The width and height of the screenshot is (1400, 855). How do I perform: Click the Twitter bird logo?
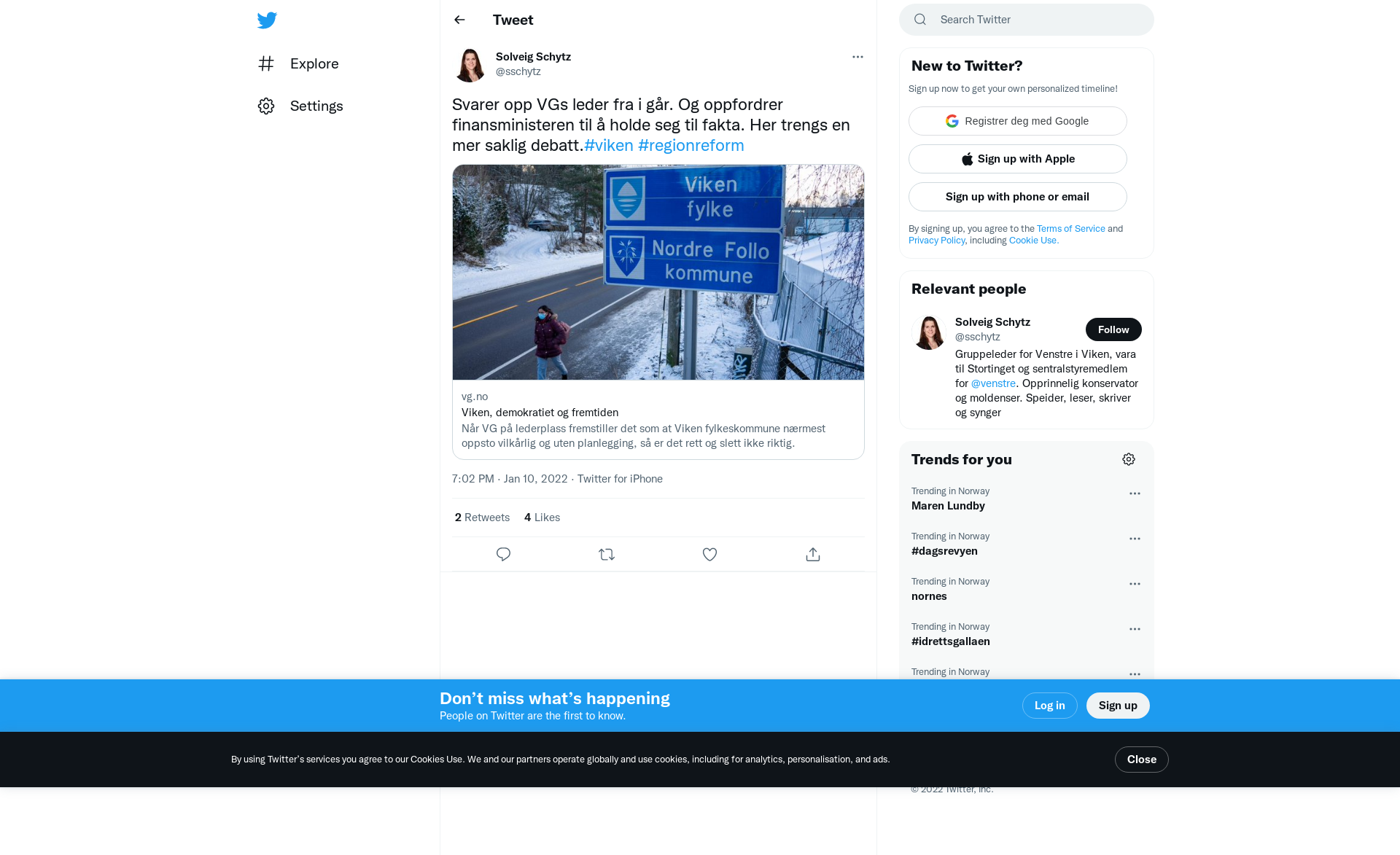(267, 20)
